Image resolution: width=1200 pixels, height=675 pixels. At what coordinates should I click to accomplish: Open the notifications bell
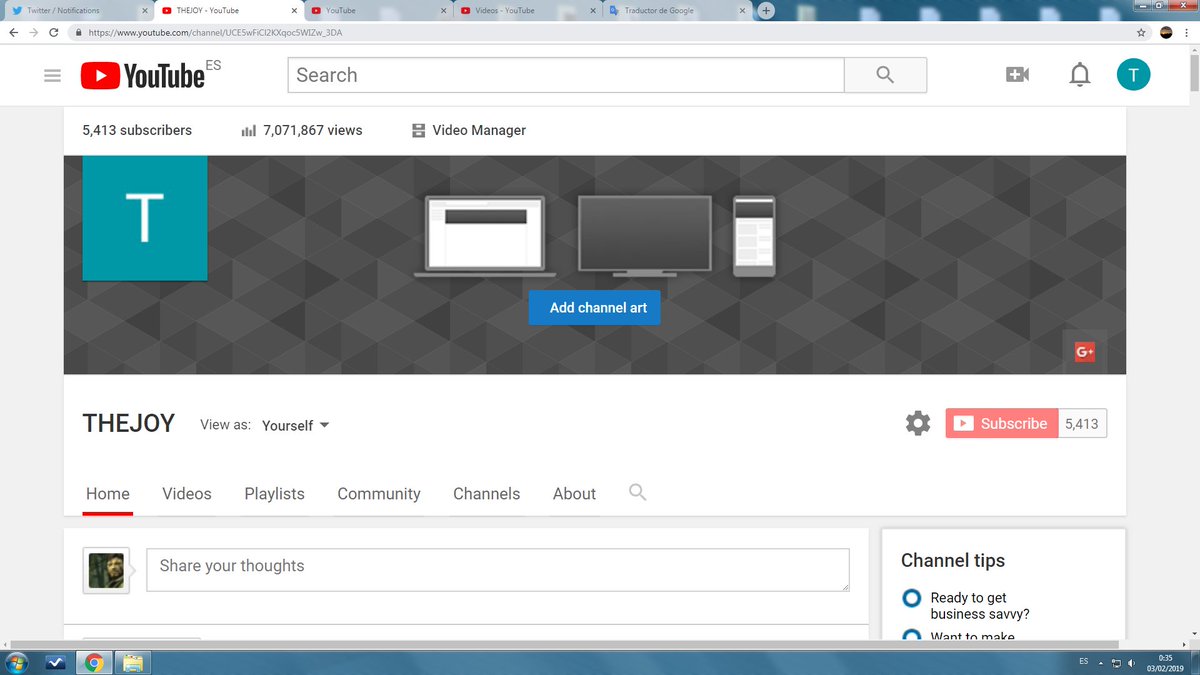[1080, 75]
